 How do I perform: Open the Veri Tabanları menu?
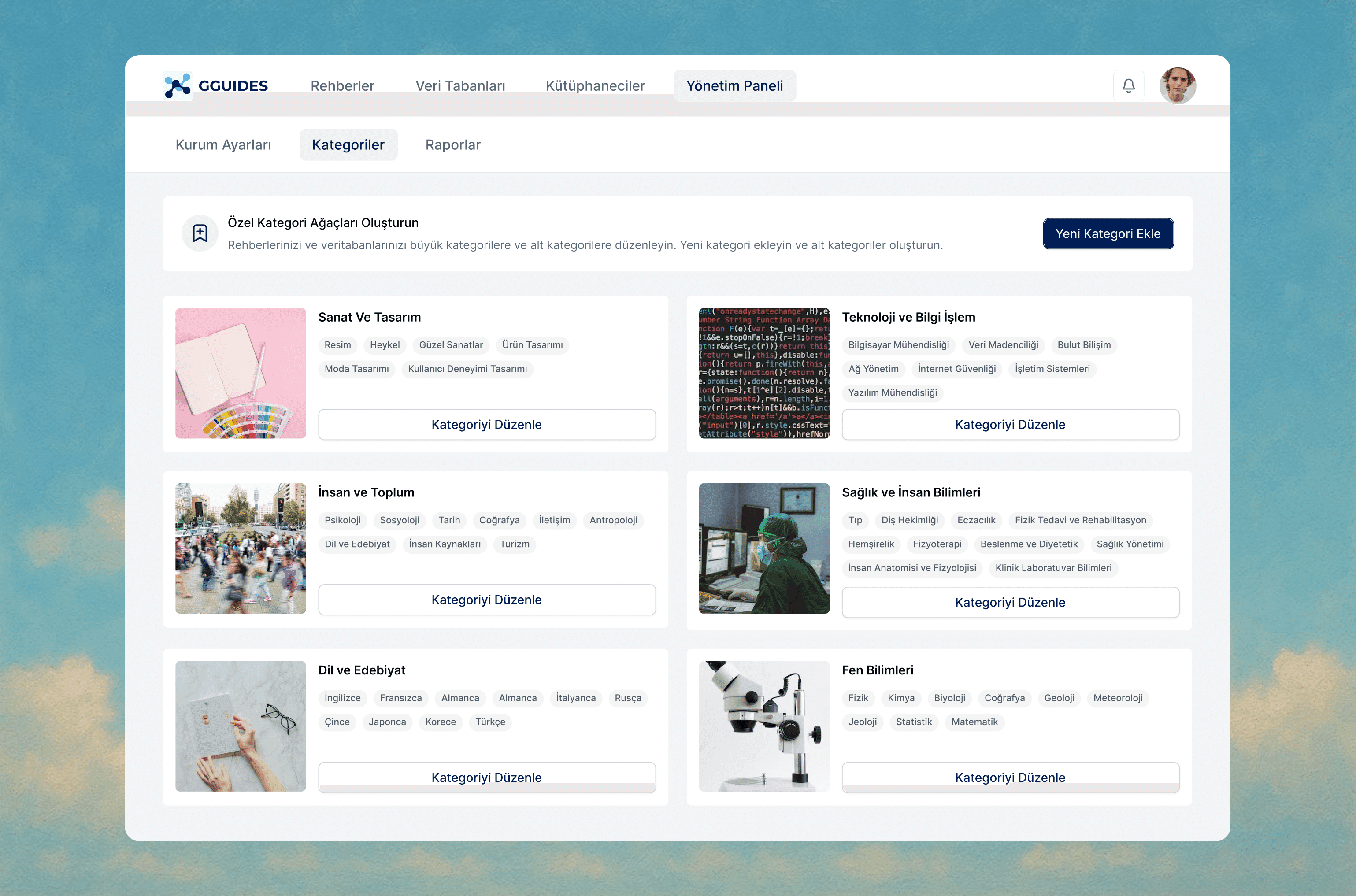(460, 86)
